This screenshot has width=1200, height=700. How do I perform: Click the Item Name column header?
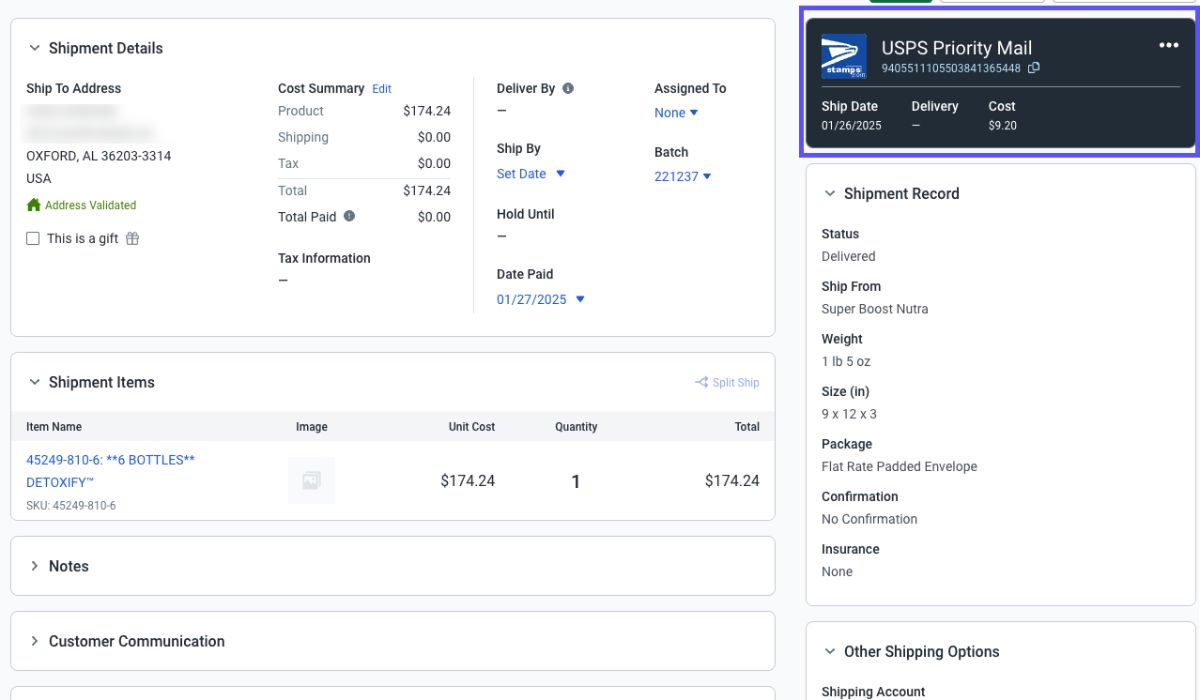coord(54,427)
